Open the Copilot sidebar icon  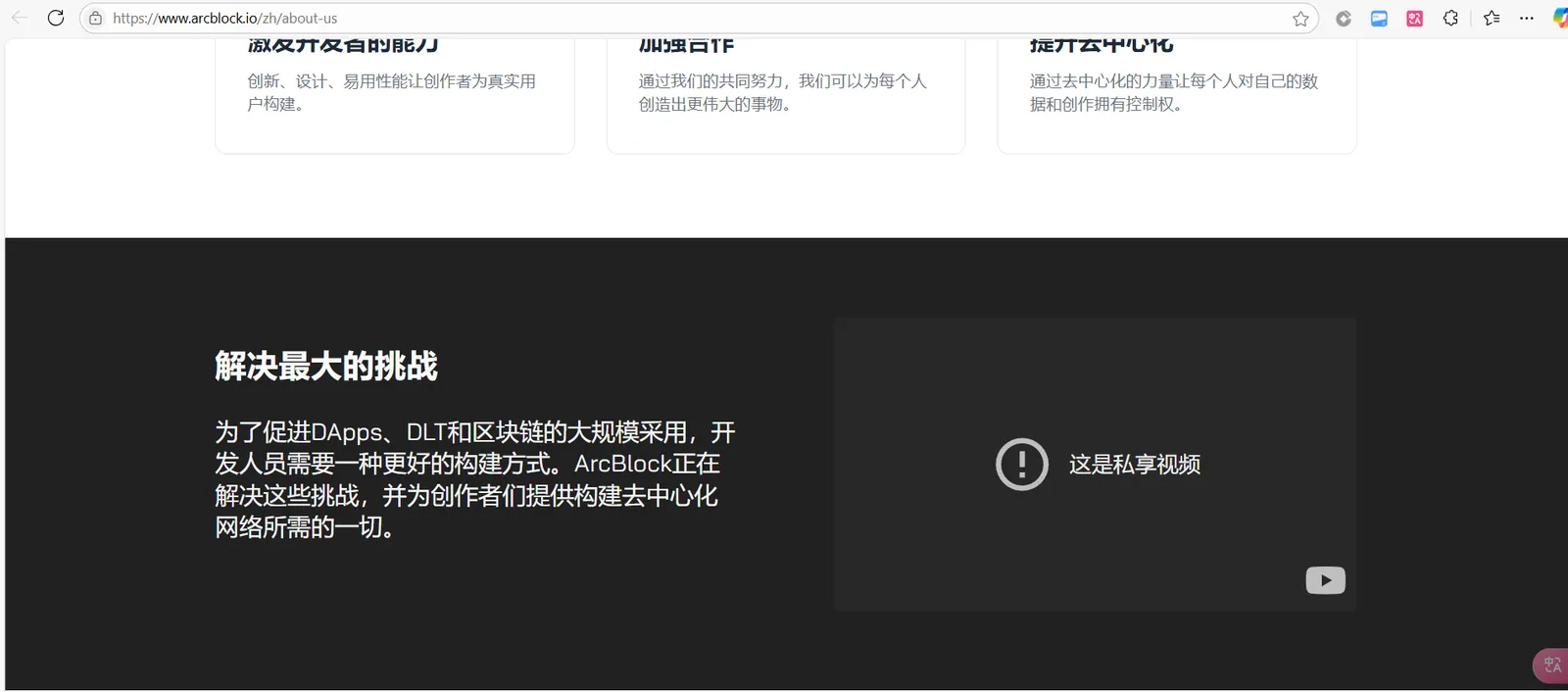[1560, 18]
